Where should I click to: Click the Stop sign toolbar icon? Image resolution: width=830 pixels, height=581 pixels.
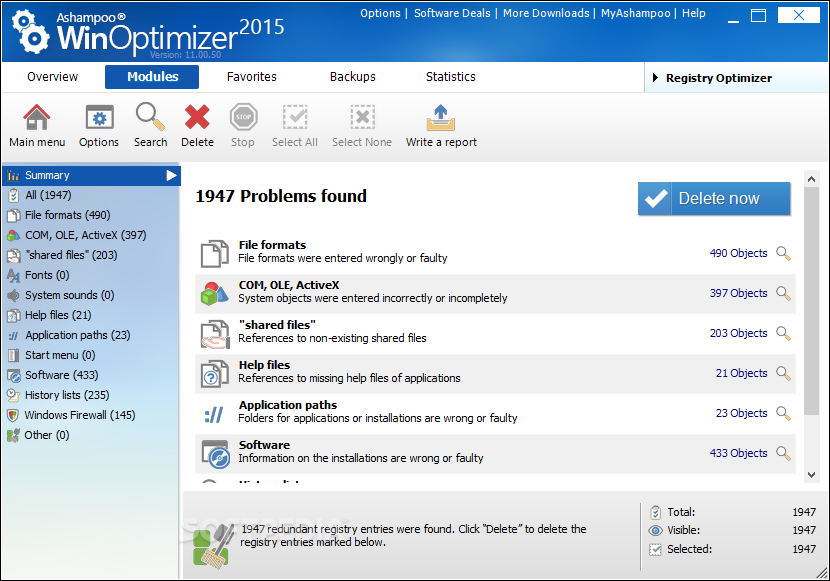[x=243, y=117]
